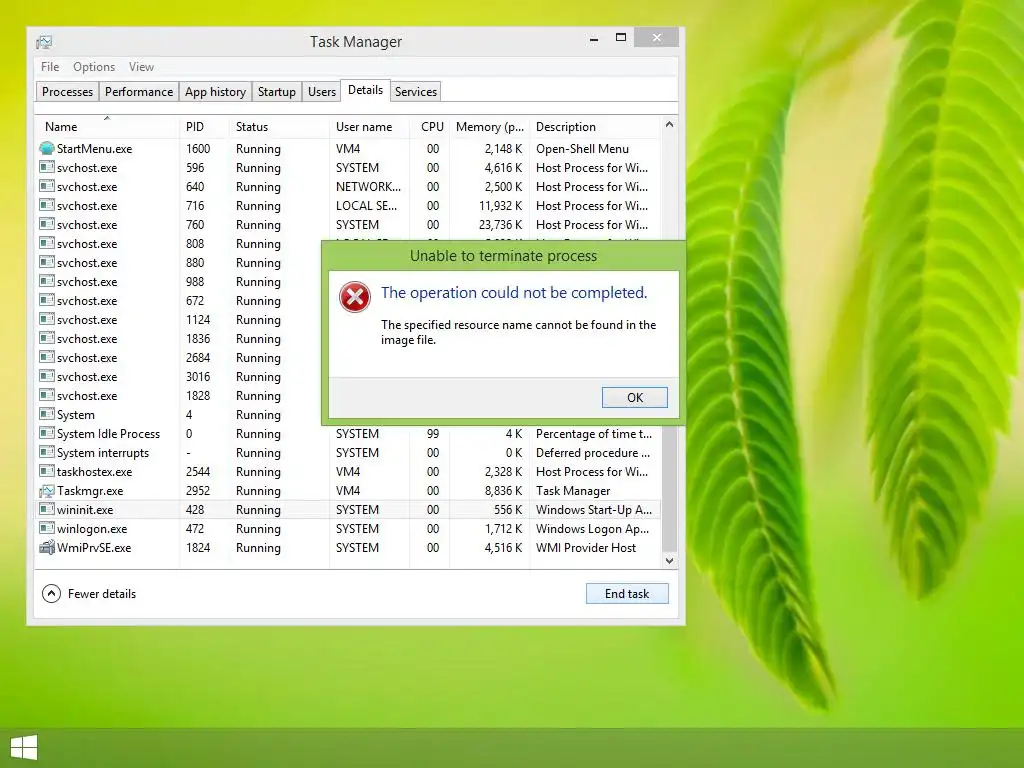
Task: Click icon of svchost.exe PID 672
Action: click(x=46, y=300)
